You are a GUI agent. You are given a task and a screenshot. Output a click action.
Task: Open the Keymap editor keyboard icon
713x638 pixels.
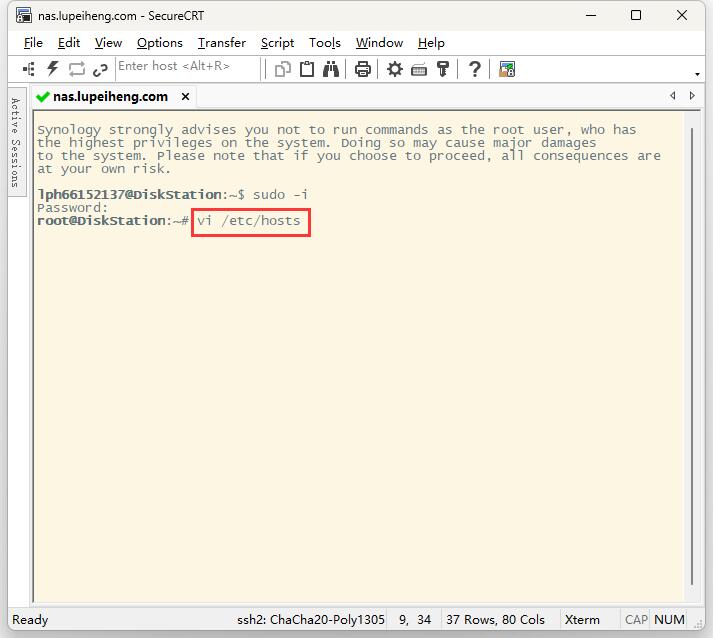point(419,69)
